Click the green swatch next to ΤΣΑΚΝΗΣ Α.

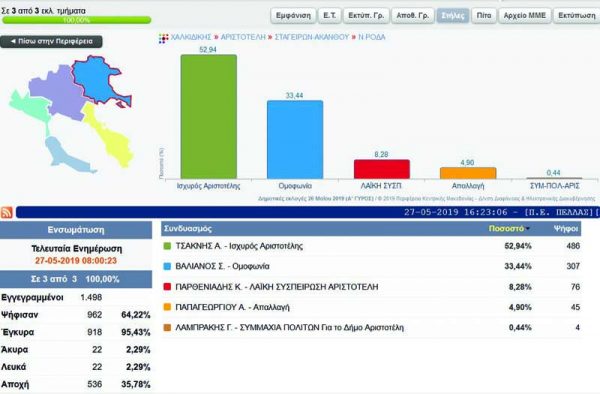pyautogui.click(x=167, y=246)
